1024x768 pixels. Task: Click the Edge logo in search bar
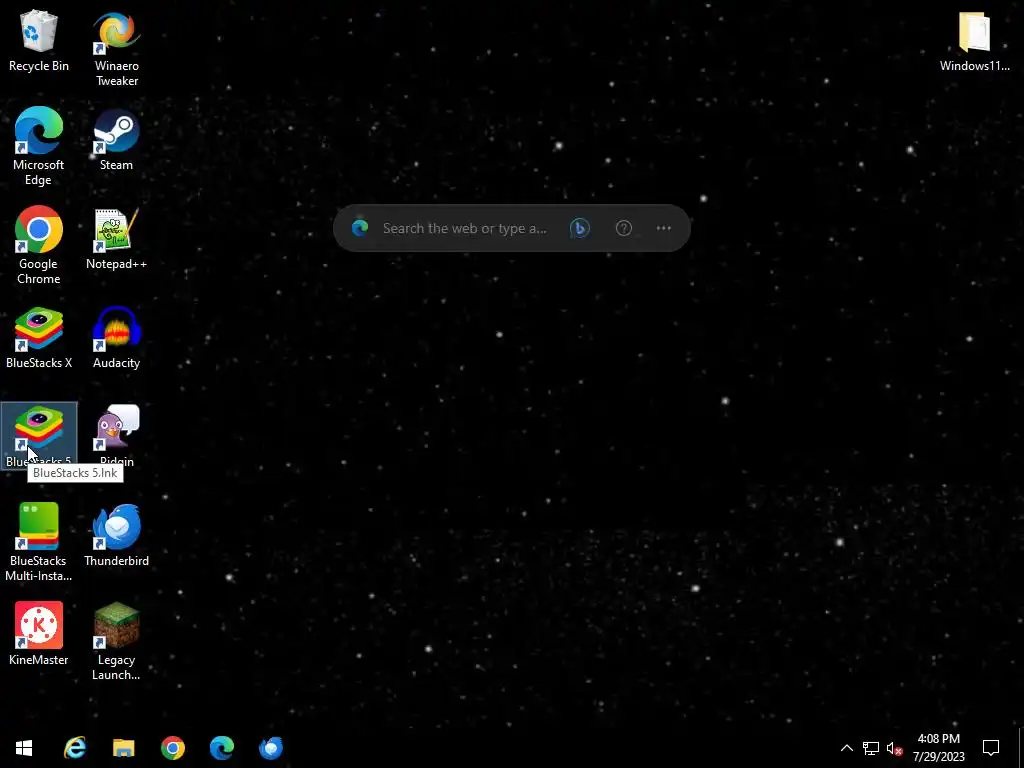pyautogui.click(x=360, y=228)
